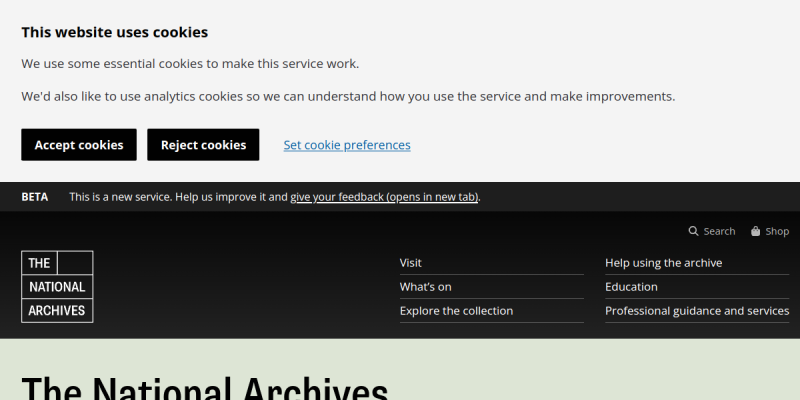
Task: Open Help using the archive
Action: click(x=663, y=263)
